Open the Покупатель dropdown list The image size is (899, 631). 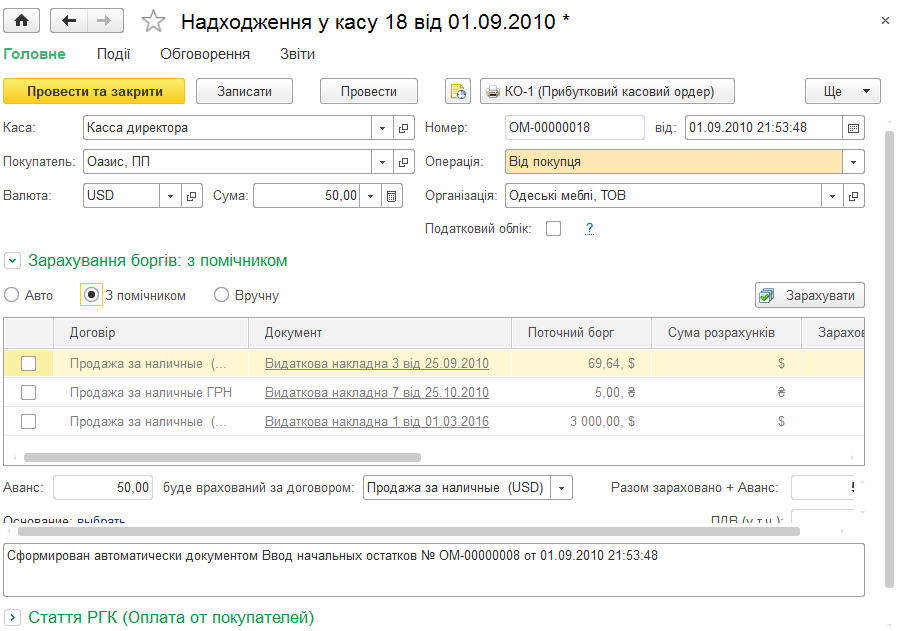[x=382, y=162]
